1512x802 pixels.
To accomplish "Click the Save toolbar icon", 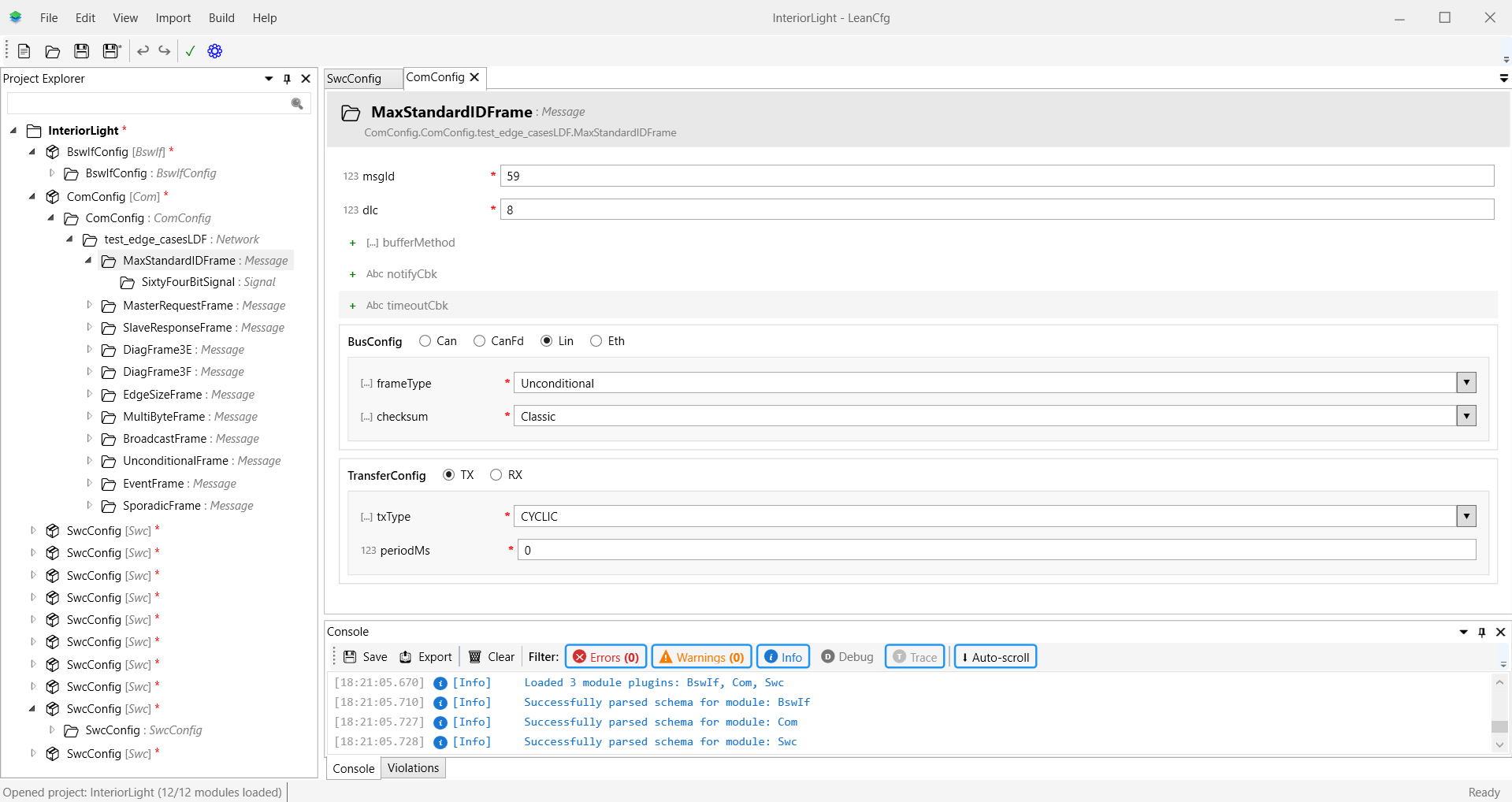I will pyautogui.click(x=81, y=51).
